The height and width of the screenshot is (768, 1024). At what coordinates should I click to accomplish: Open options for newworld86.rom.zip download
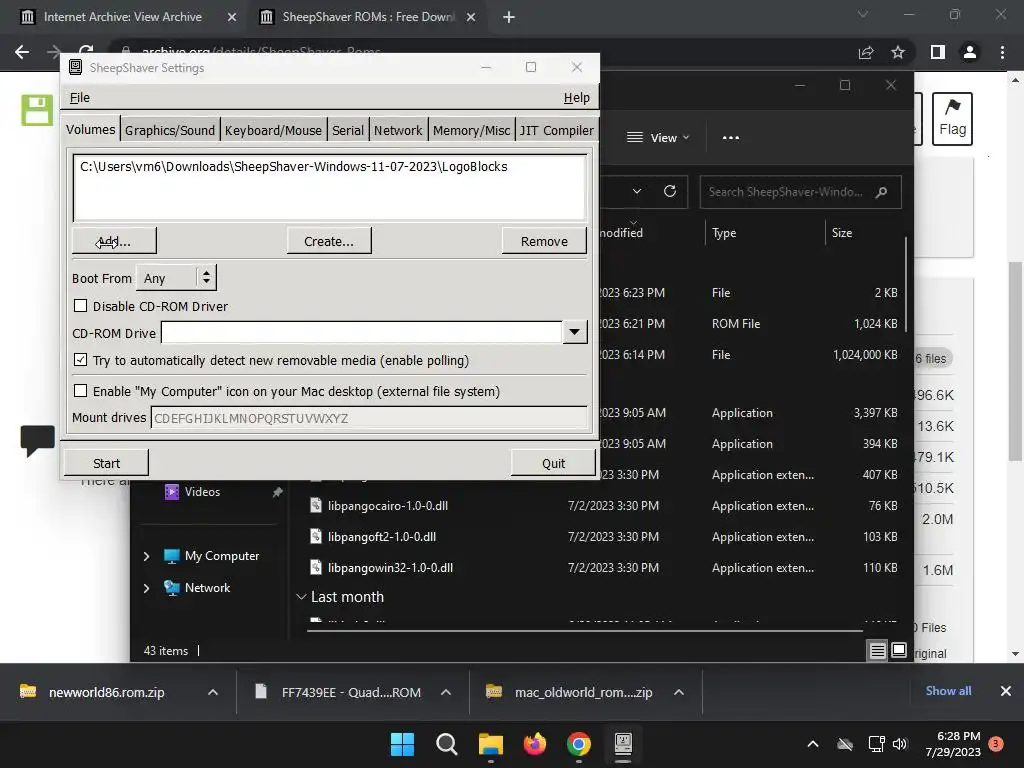coord(213,692)
